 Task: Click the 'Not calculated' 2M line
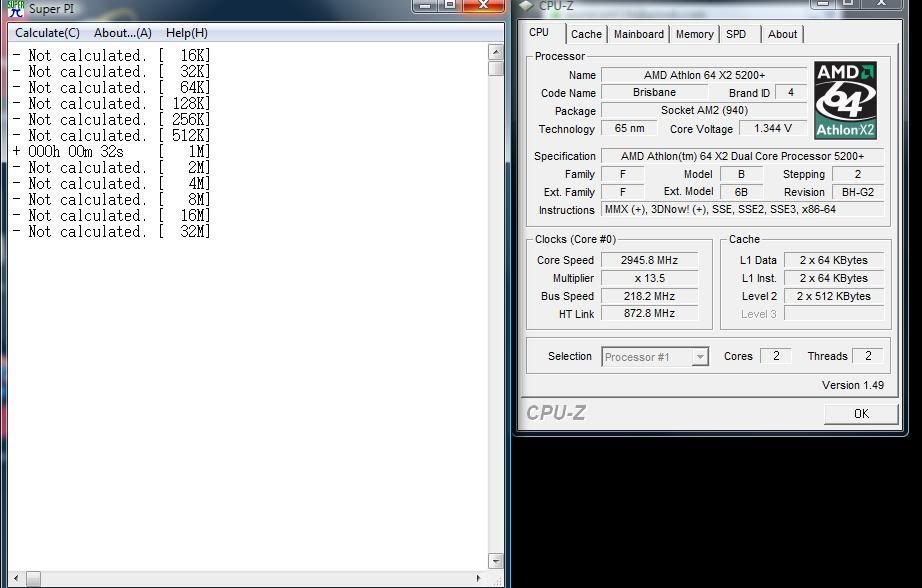[111, 168]
